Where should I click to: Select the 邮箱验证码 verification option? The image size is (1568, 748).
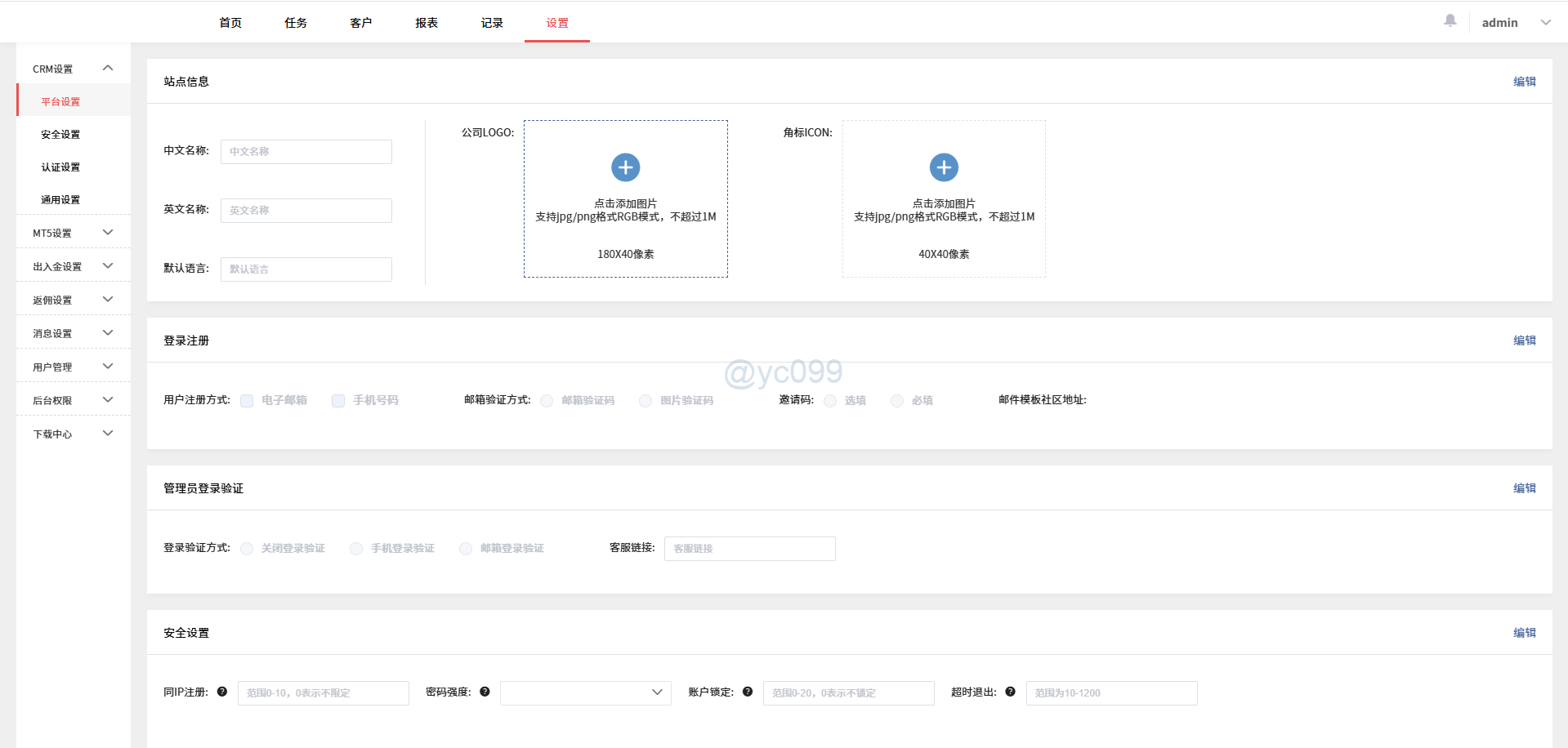(546, 400)
